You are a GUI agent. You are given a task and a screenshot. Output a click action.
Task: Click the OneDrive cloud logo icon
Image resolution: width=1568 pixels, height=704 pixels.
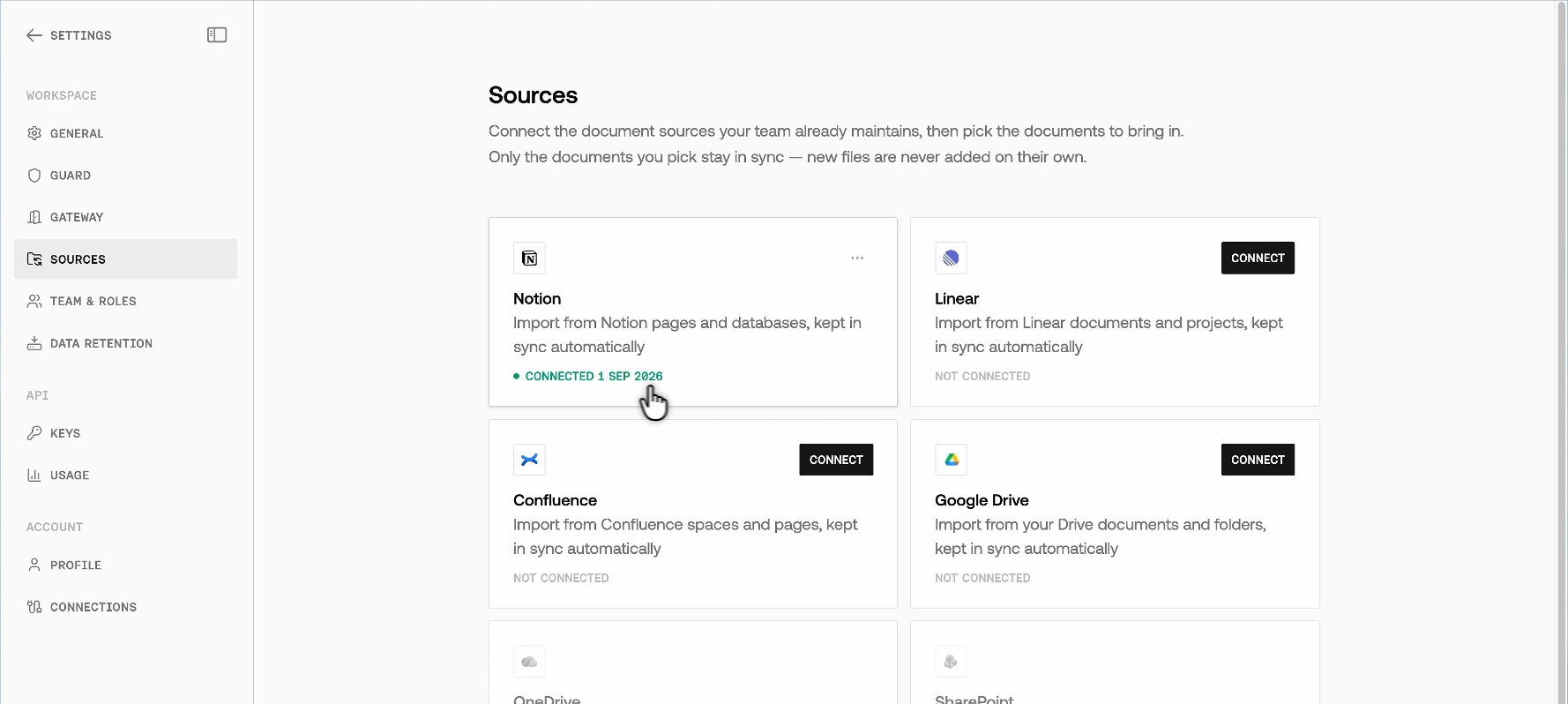point(529,662)
